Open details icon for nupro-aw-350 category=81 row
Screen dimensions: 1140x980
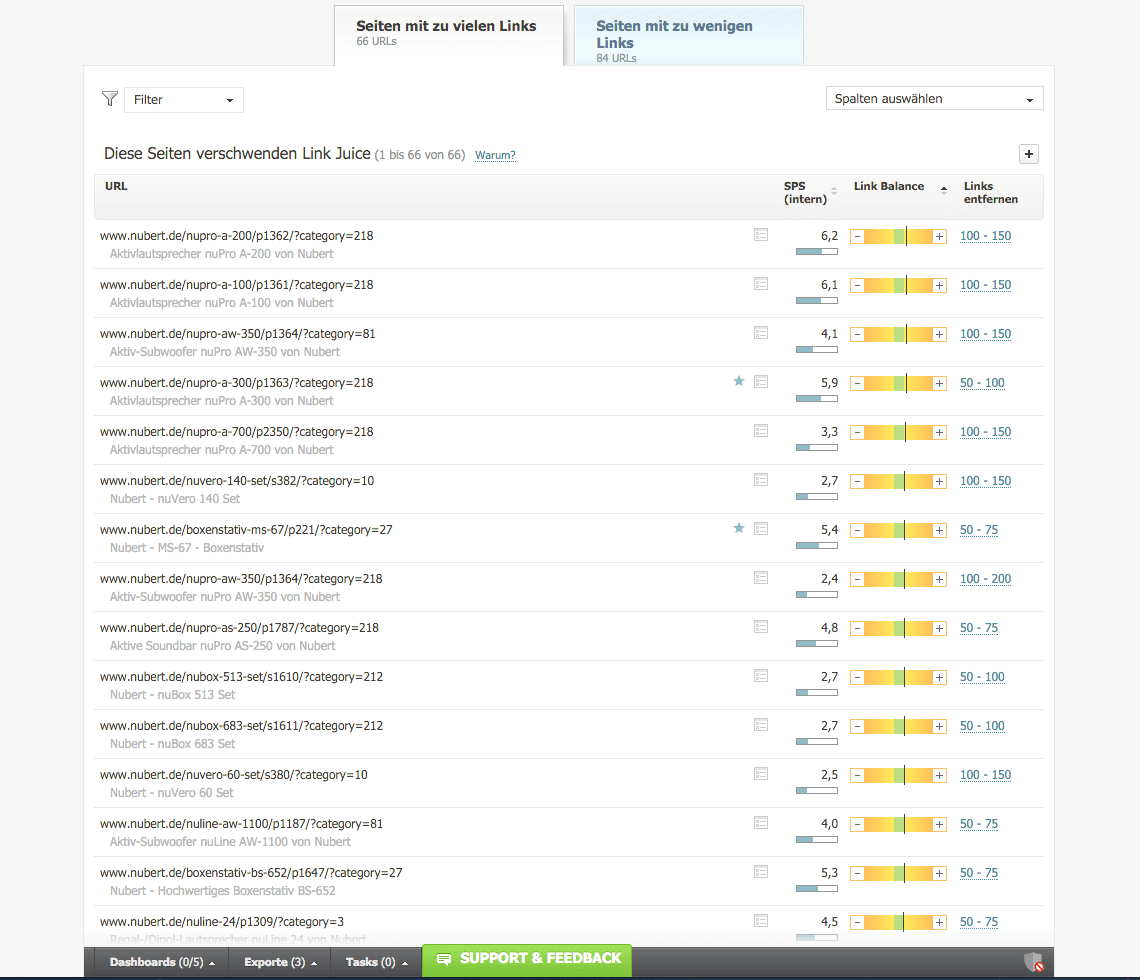point(760,333)
